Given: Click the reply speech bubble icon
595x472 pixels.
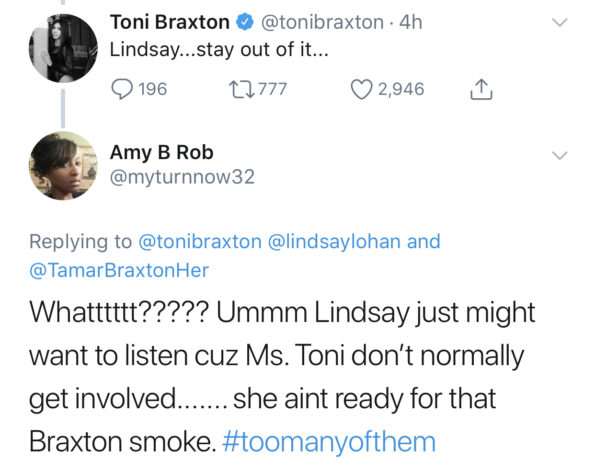Looking at the screenshot, I should 122,89.
